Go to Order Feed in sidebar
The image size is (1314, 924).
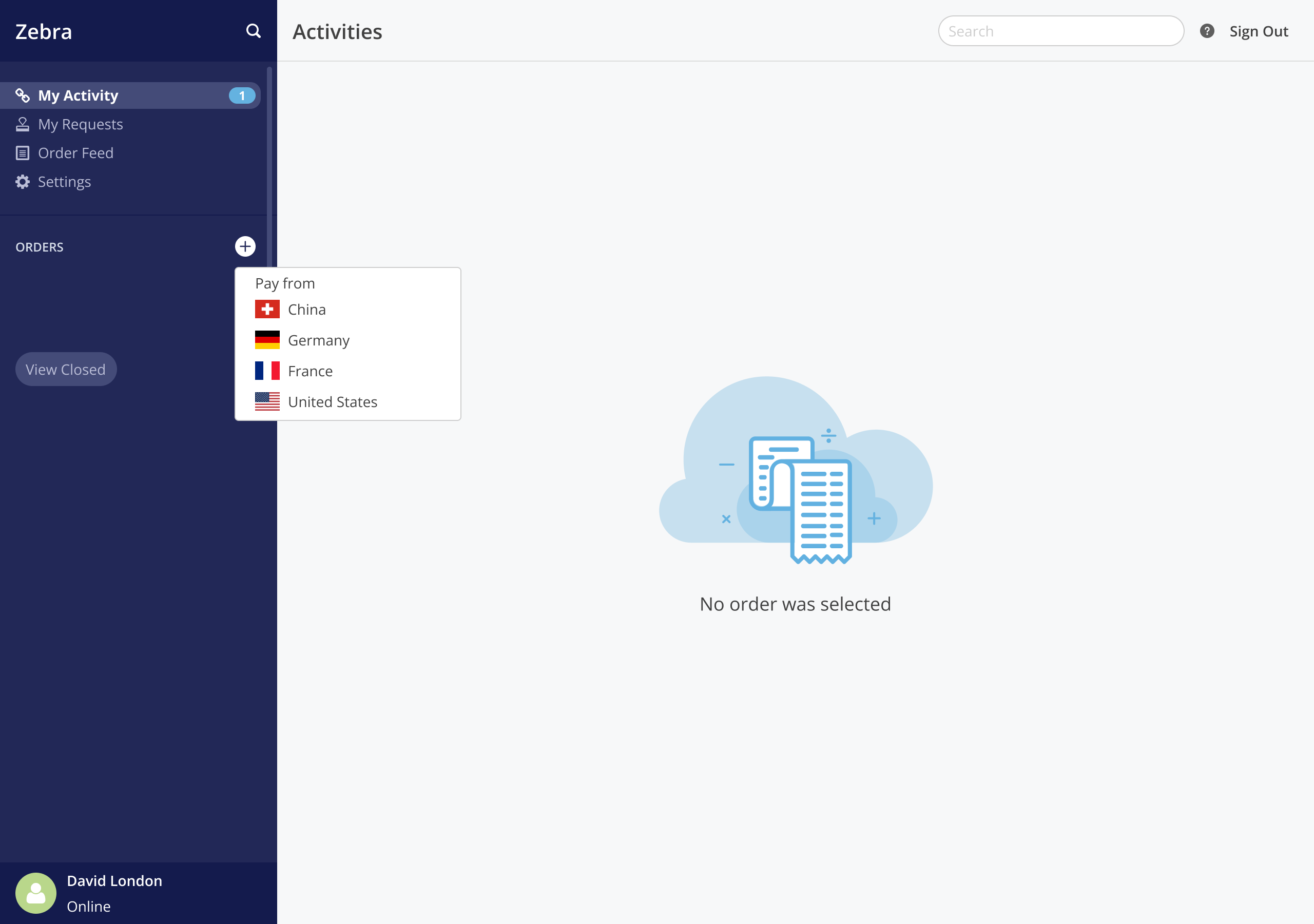pyautogui.click(x=75, y=153)
